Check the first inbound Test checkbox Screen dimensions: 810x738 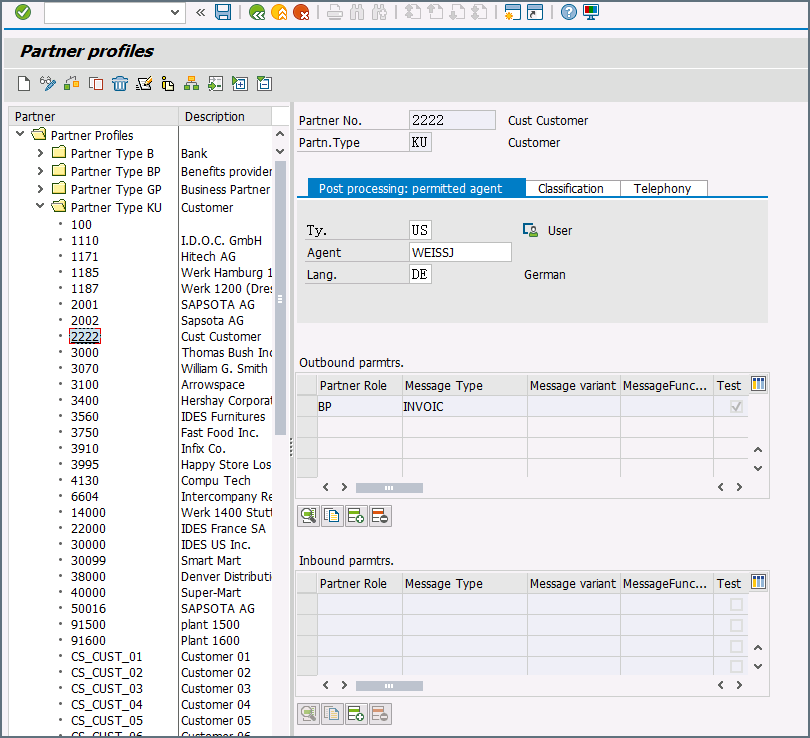(x=737, y=605)
